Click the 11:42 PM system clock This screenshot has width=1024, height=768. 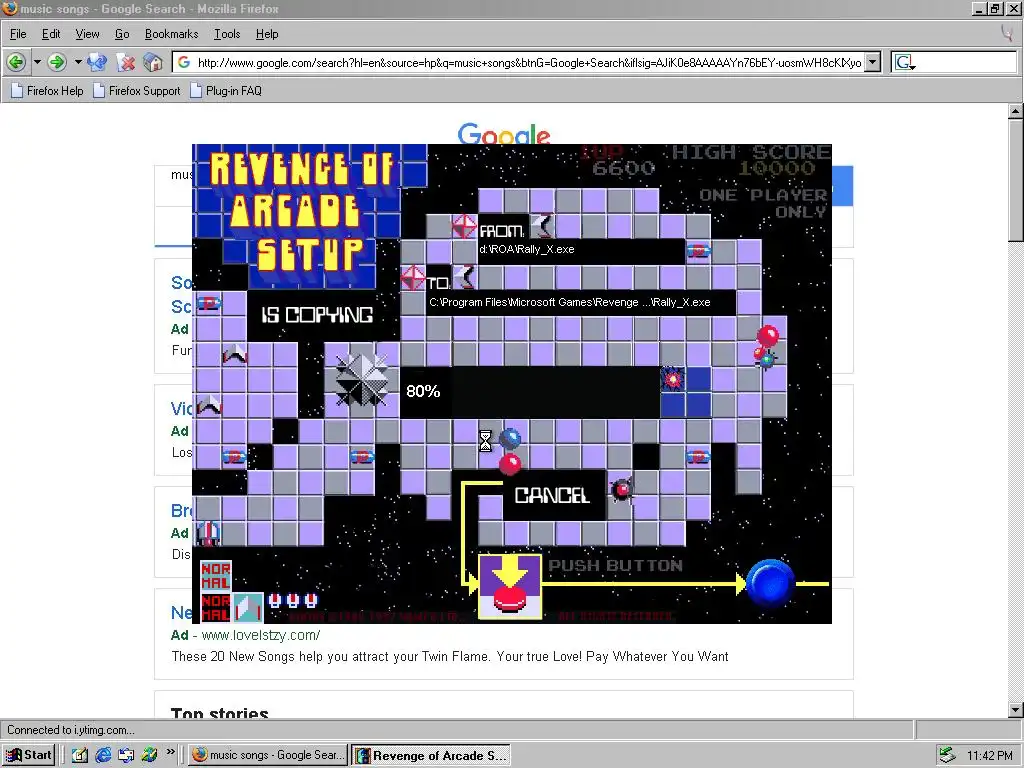(x=989, y=756)
